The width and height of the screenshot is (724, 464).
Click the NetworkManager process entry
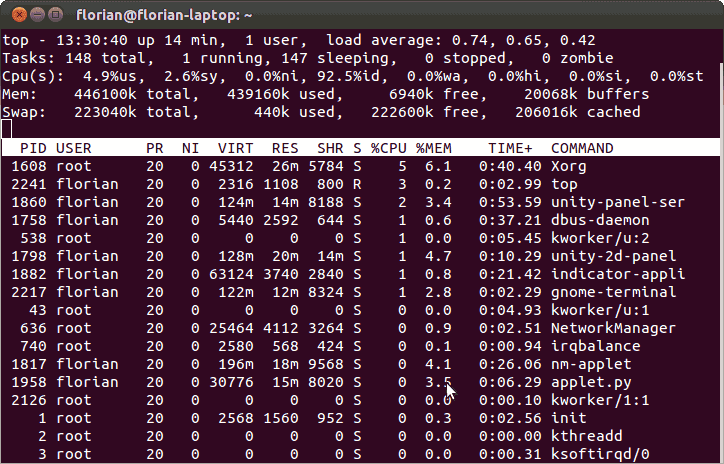coord(613,328)
